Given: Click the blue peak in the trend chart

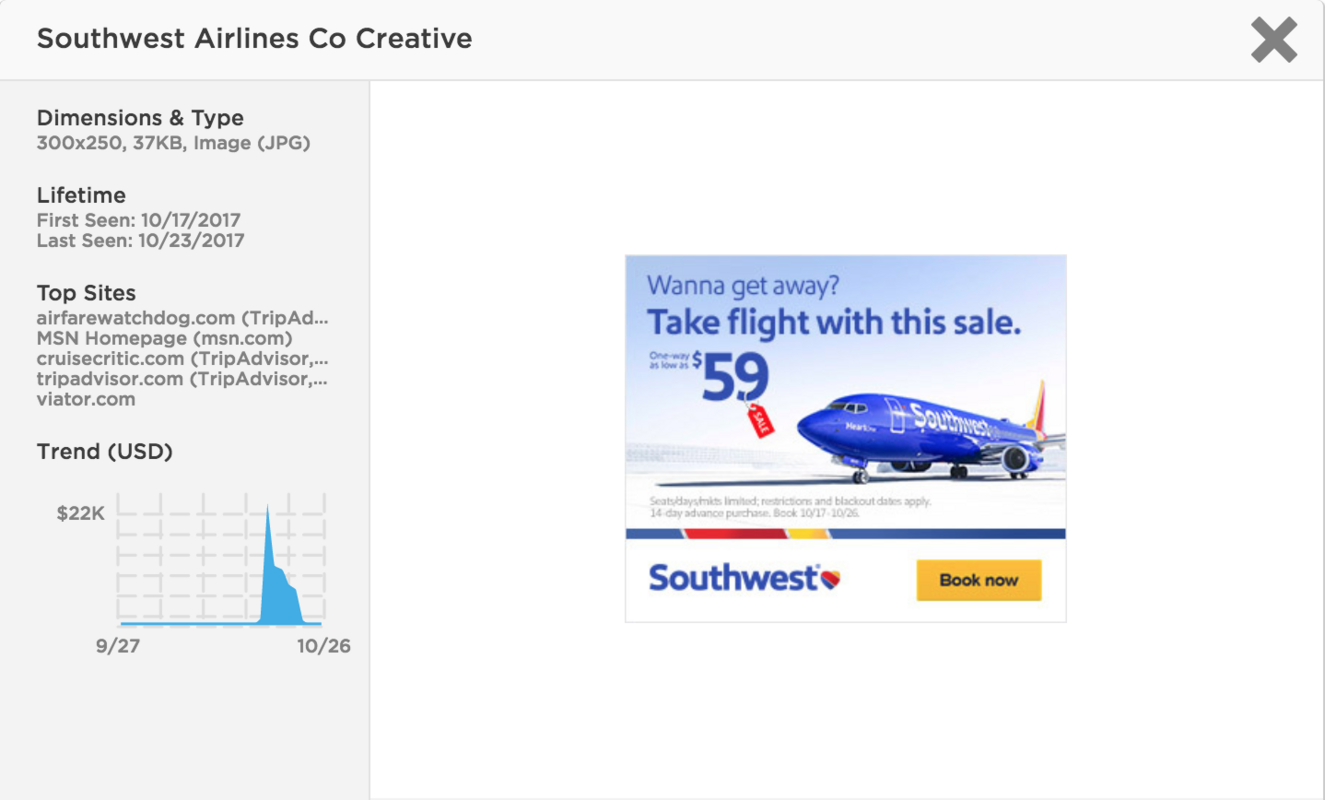Looking at the screenshot, I should pyautogui.click(x=268, y=520).
